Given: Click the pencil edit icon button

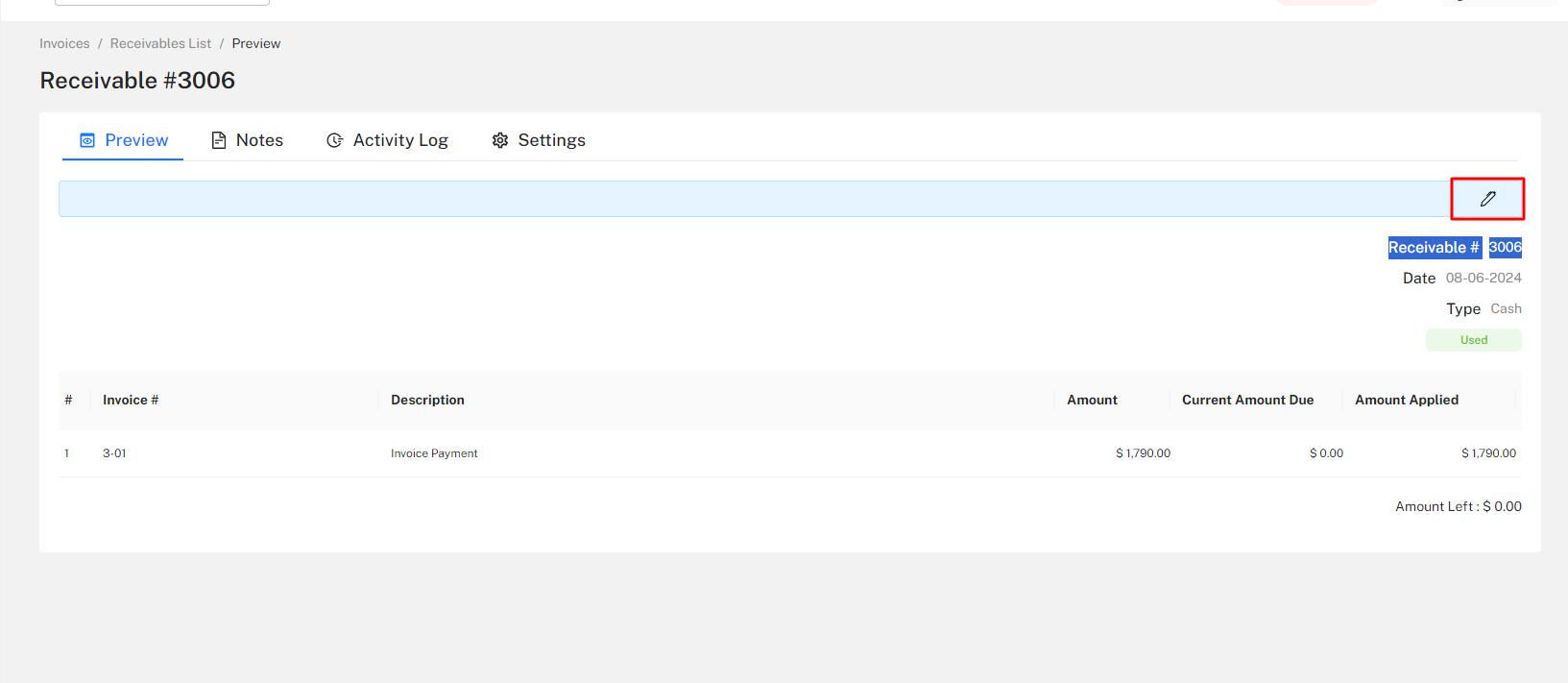Looking at the screenshot, I should point(1487,199).
